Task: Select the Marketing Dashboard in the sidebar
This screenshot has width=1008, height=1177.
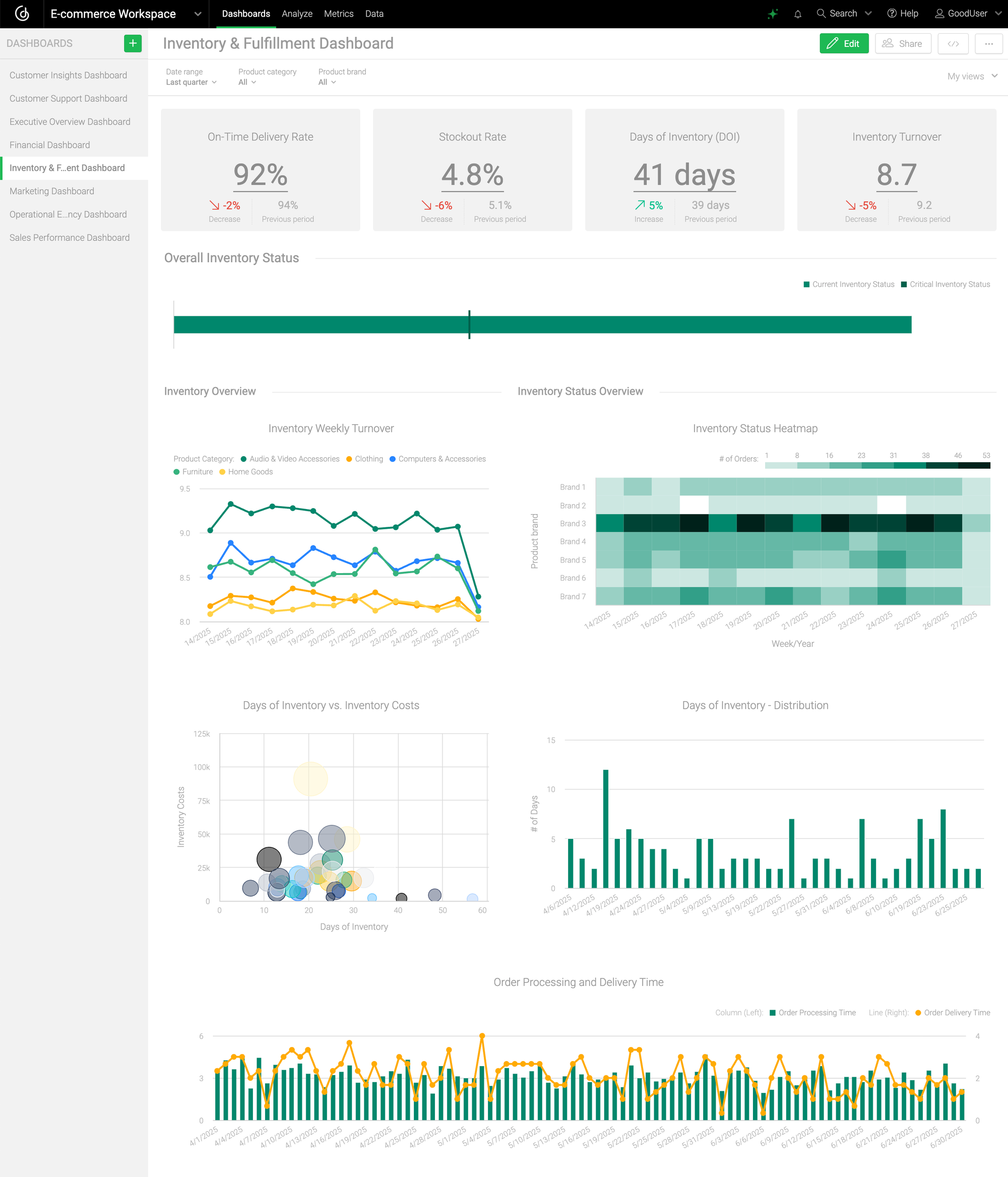Action: tap(52, 191)
